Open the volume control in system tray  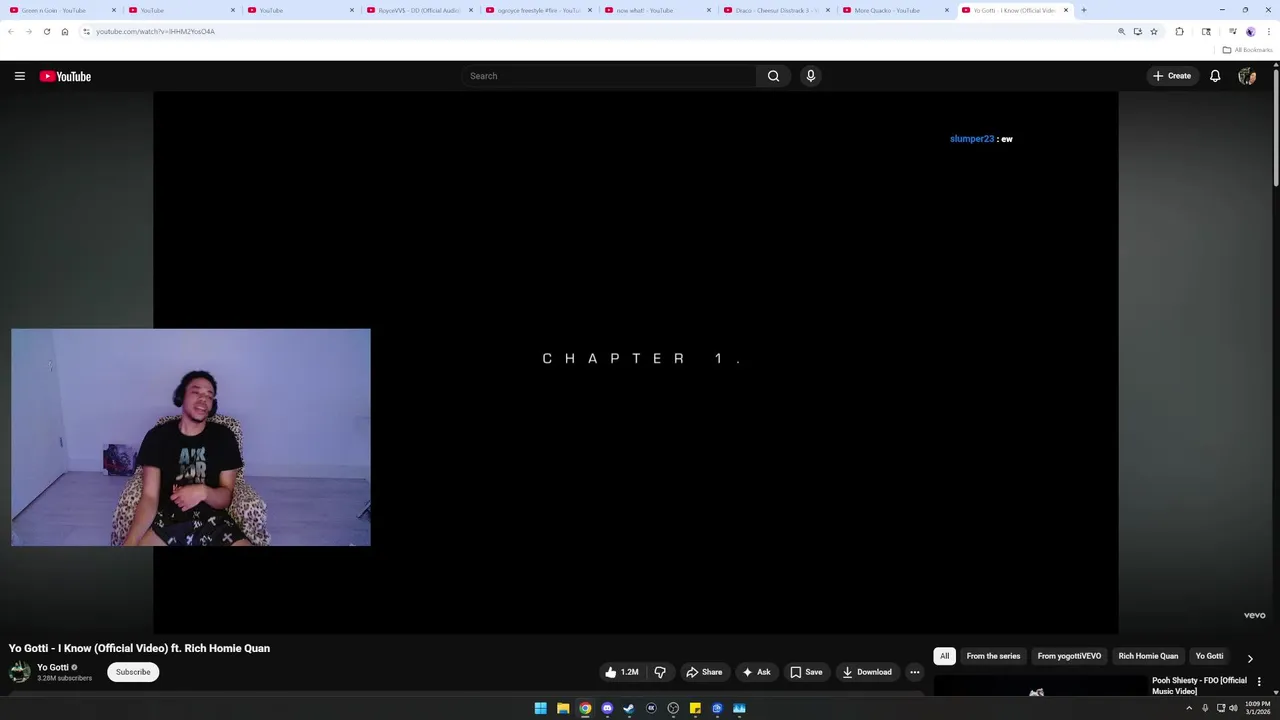1233,708
